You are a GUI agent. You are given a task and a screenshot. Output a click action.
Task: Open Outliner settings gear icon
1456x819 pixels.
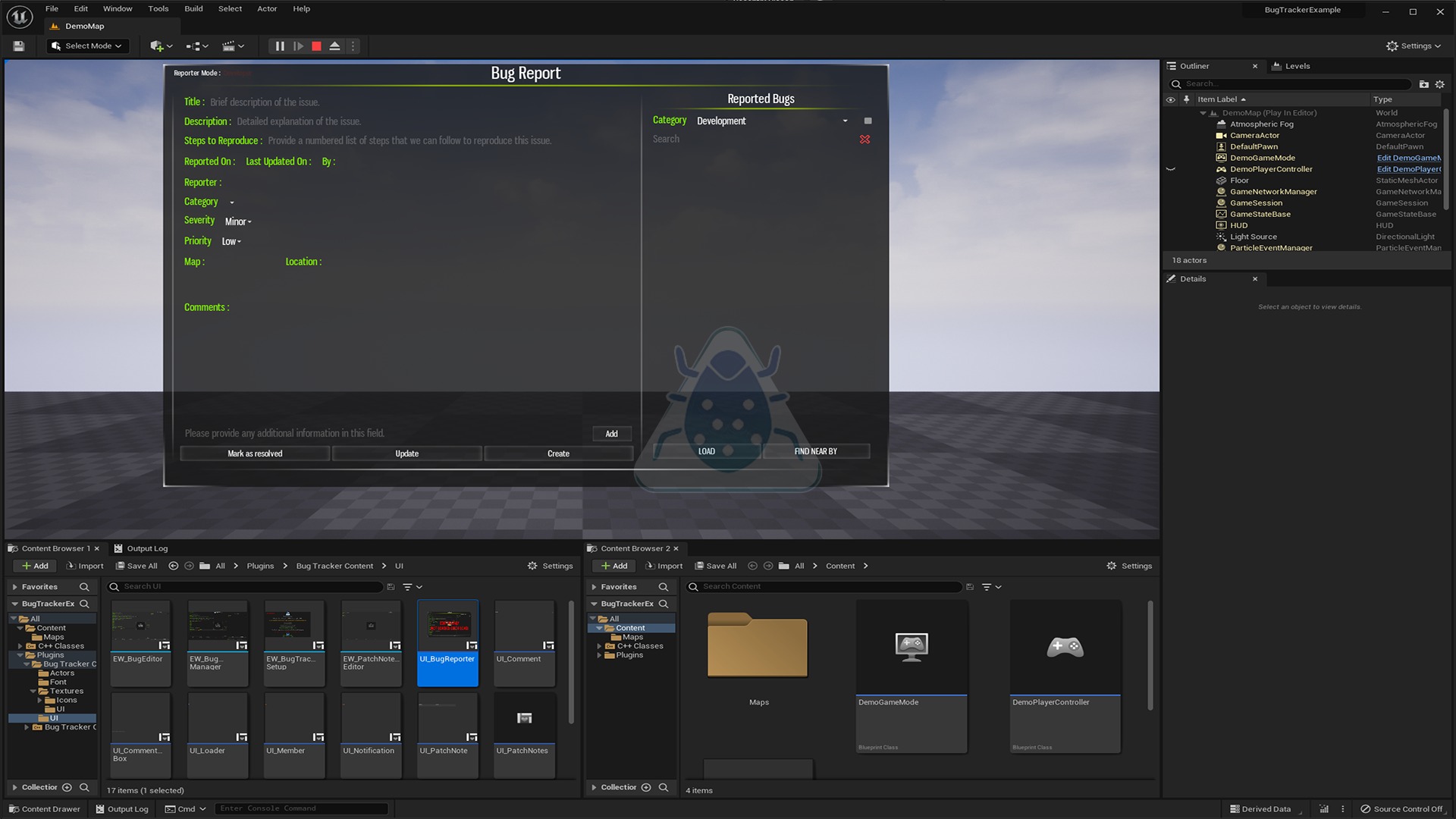tap(1440, 84)
